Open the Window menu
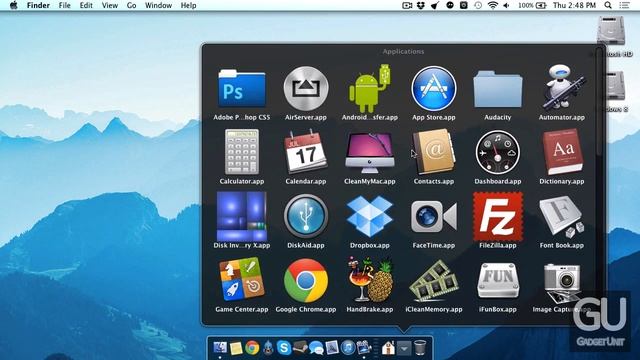 click(x=158, y=5)
